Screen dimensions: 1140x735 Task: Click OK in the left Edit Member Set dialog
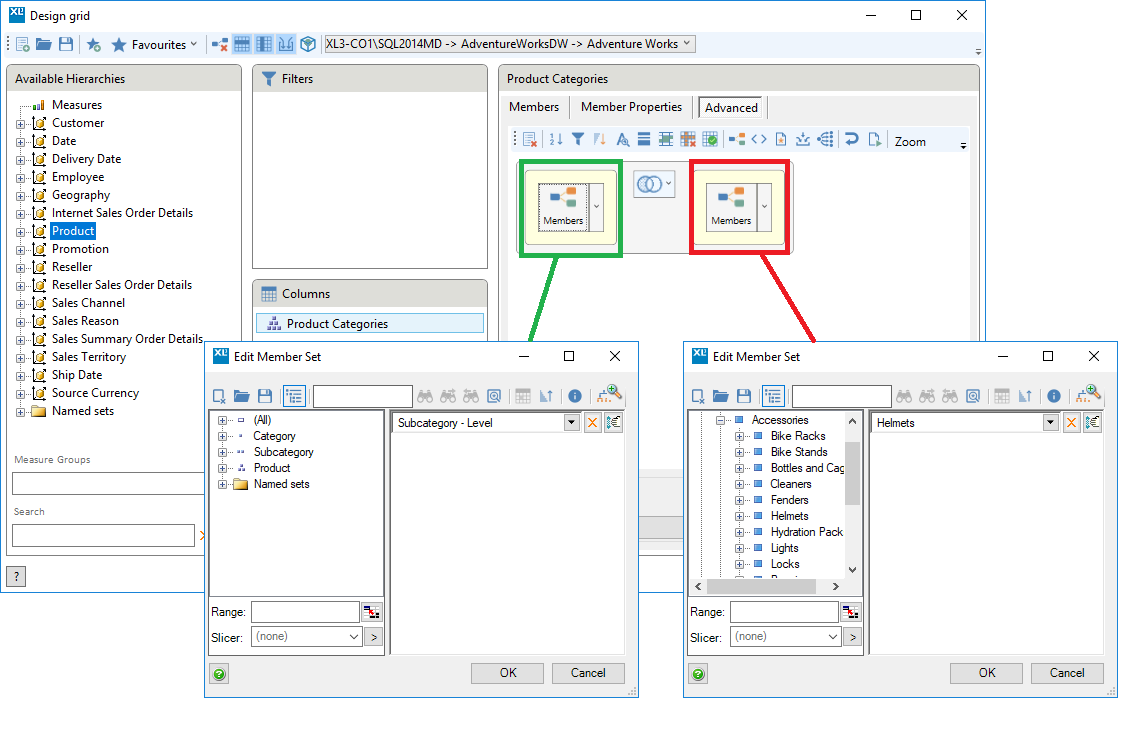coord(507,673)
